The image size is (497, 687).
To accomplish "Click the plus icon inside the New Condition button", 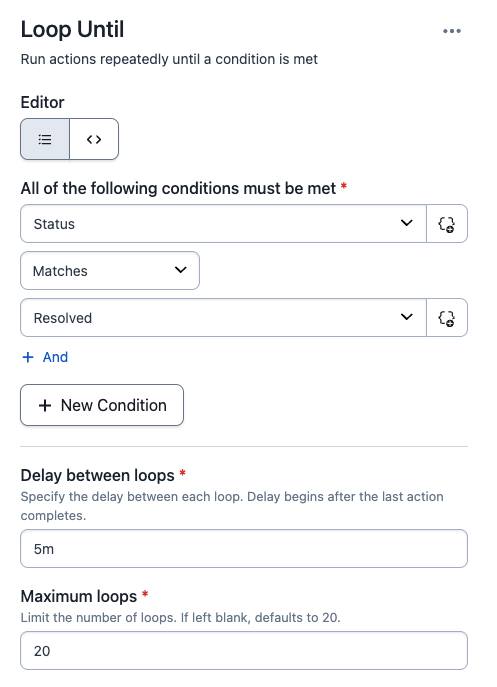I will click(45, 405).
